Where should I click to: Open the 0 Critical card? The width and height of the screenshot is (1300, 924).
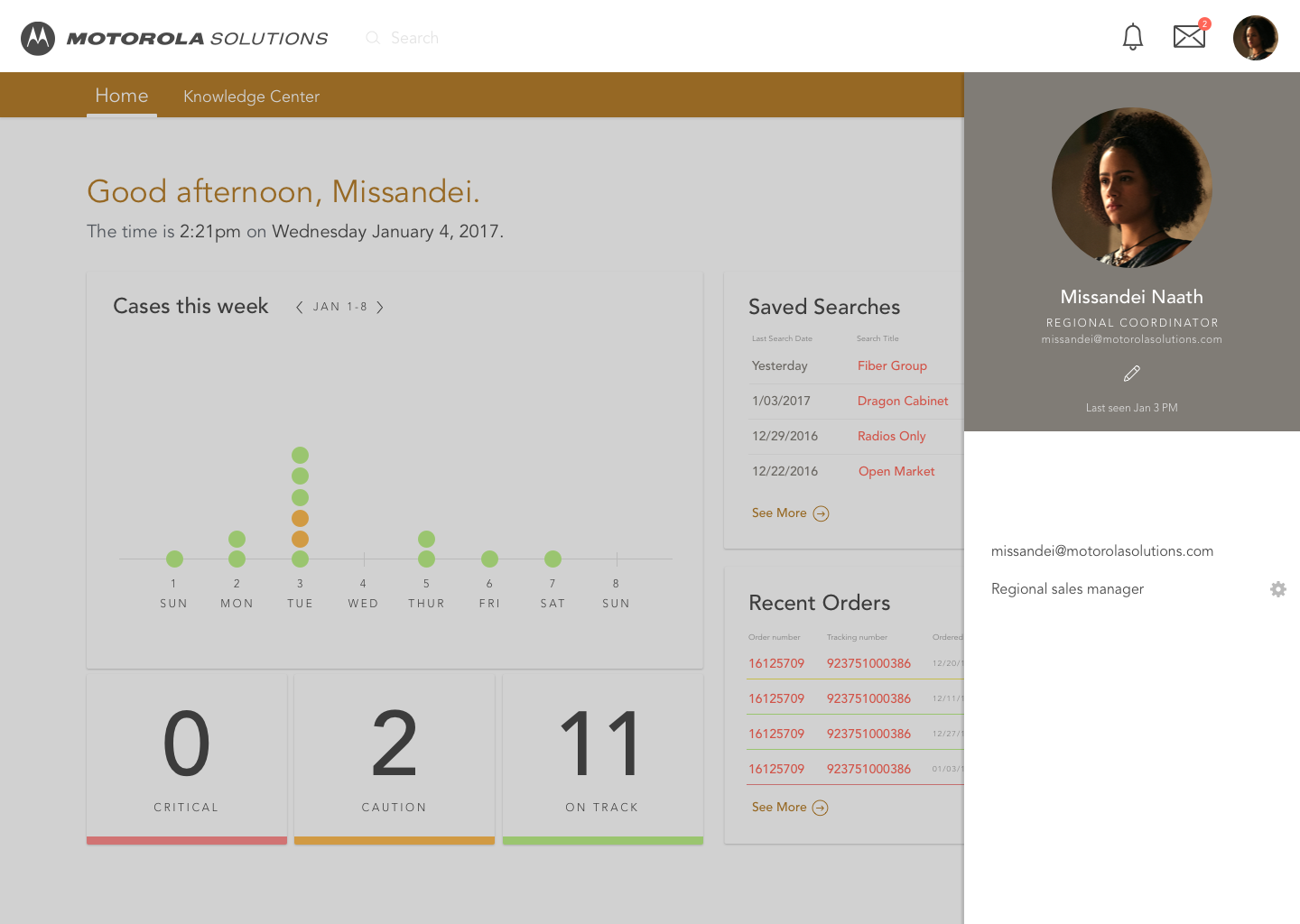pyautogui.click(x=187, y=759)
